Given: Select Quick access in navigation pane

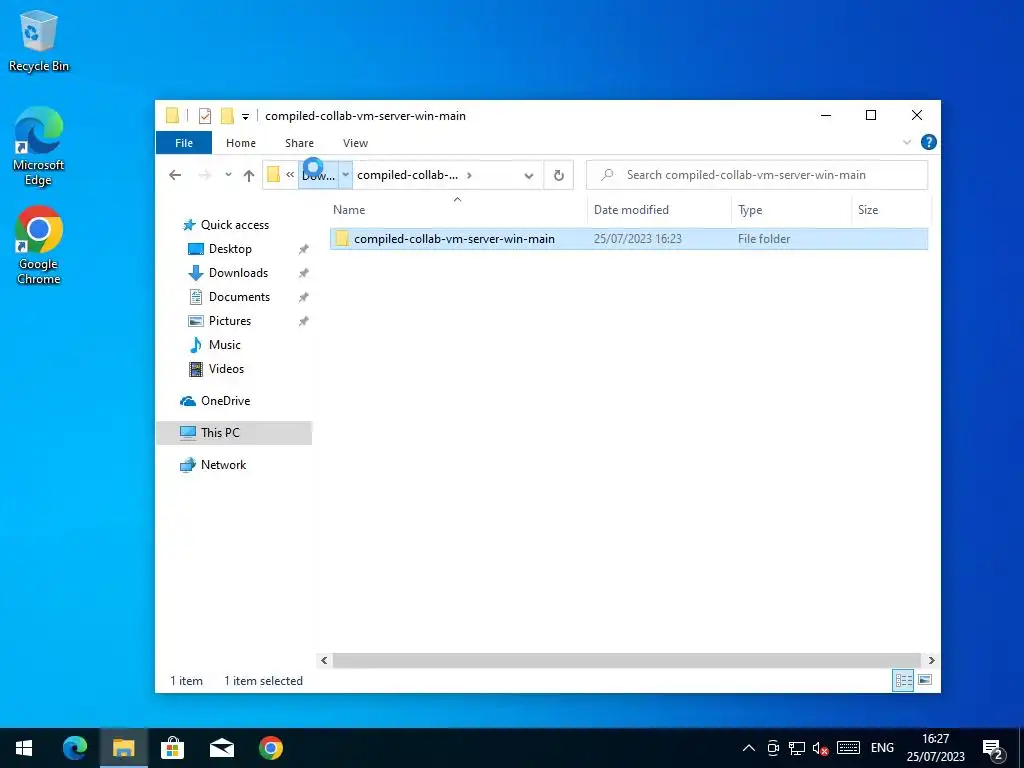Looking at the screenshot, I should 234,225.
